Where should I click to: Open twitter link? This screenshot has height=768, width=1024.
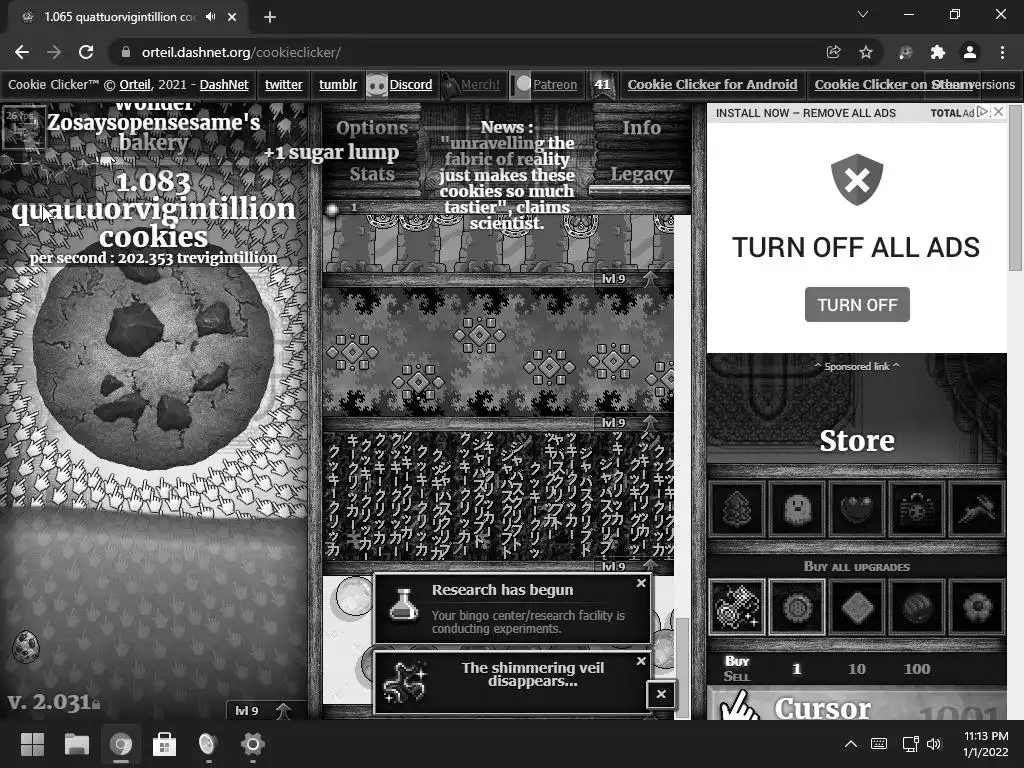pyautogui.click(x=283, y=85)
